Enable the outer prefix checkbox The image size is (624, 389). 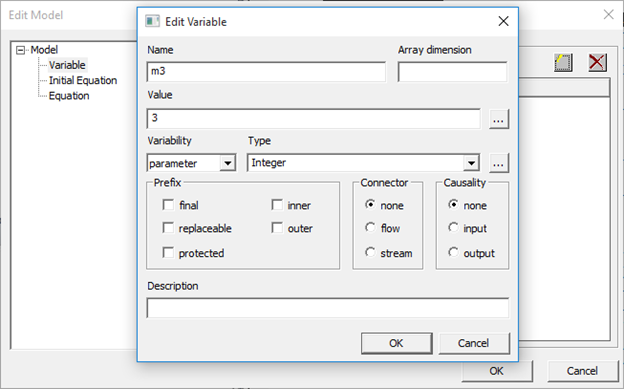point(277,228)
